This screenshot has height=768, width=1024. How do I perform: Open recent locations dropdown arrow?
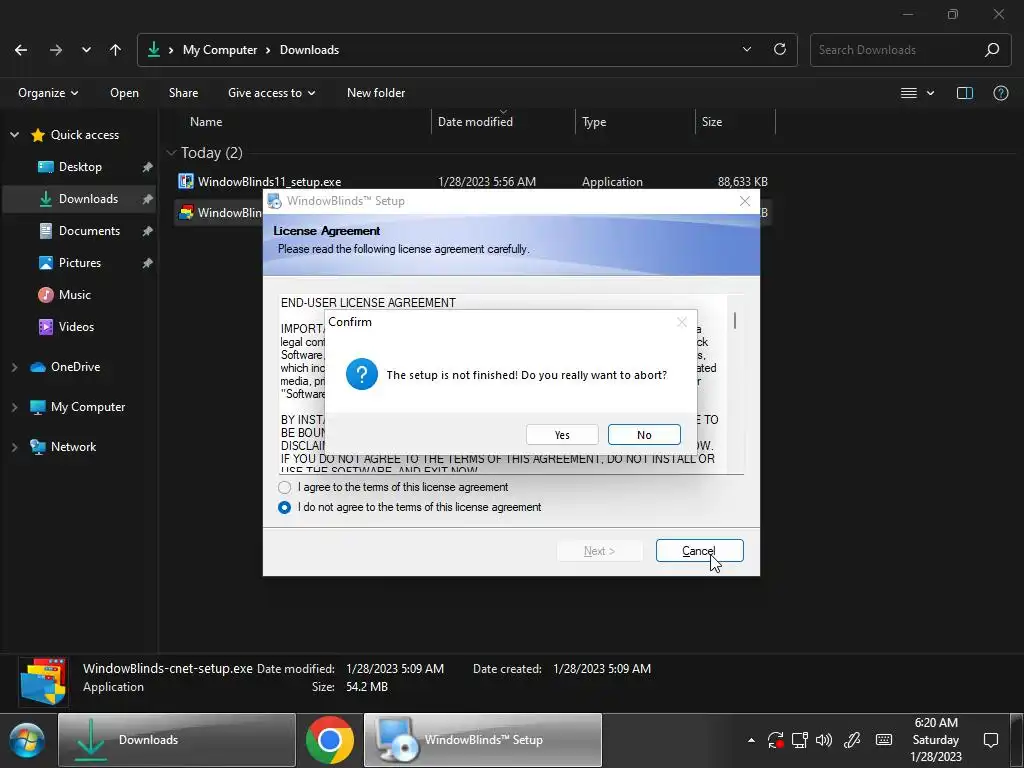[86, 50]
